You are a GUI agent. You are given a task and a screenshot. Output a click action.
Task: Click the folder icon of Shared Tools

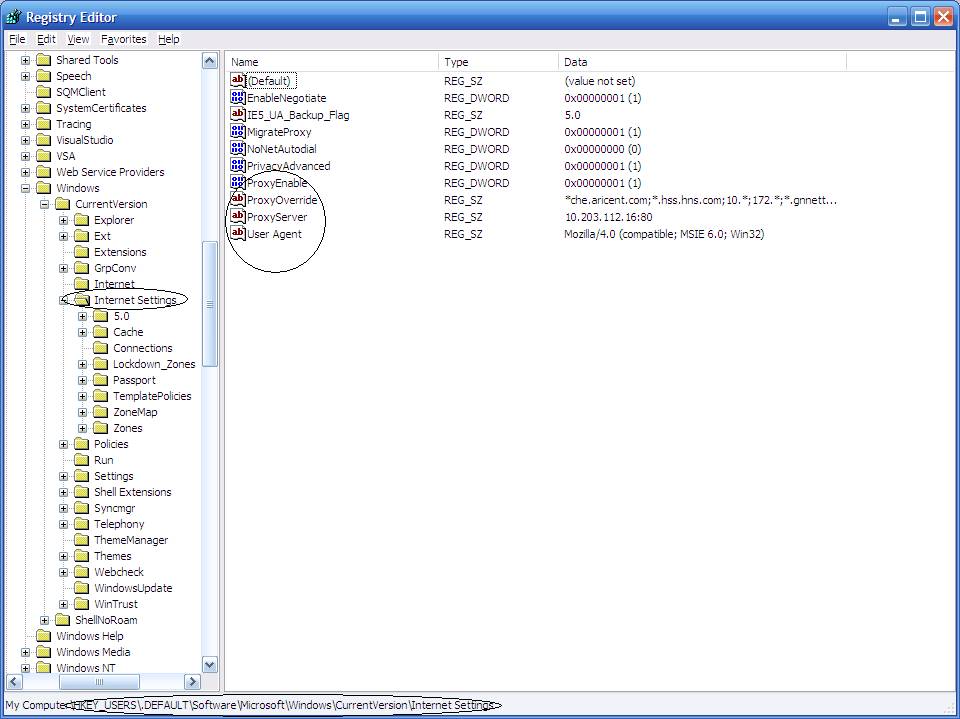coord(43,60)
